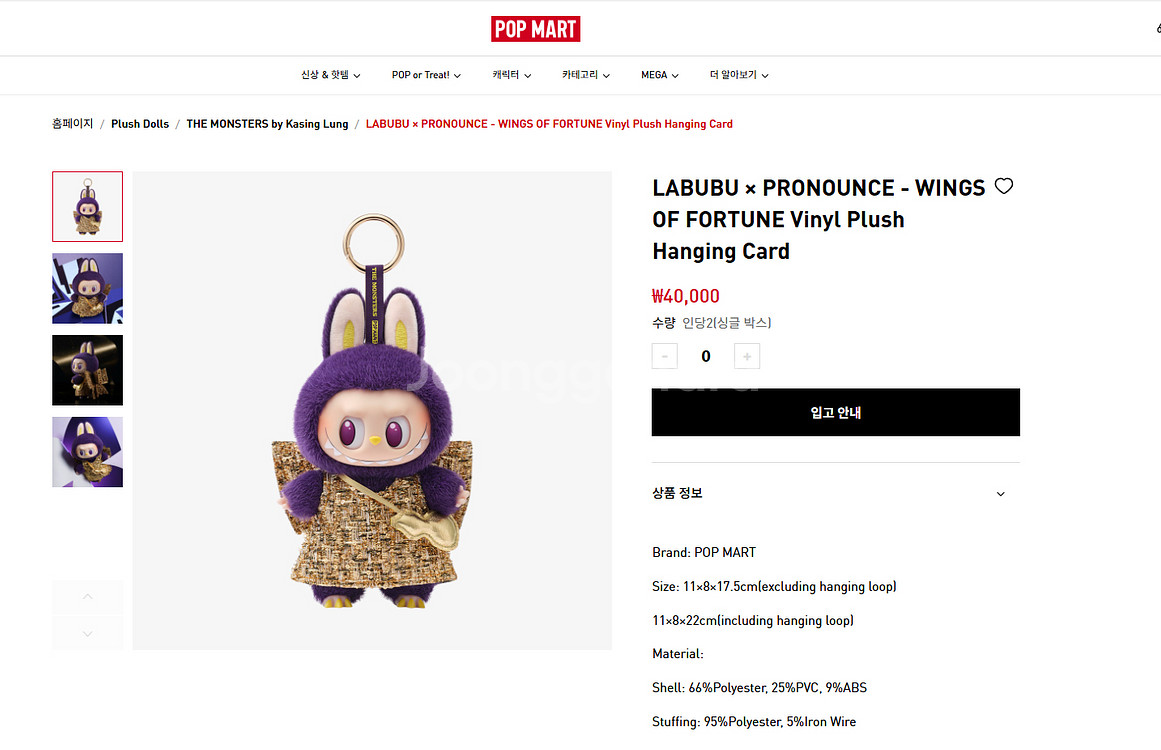The image size is (1161, 750).
Task: Open the 신상 & 핫템 menu
Action: [x=330, y=75]
